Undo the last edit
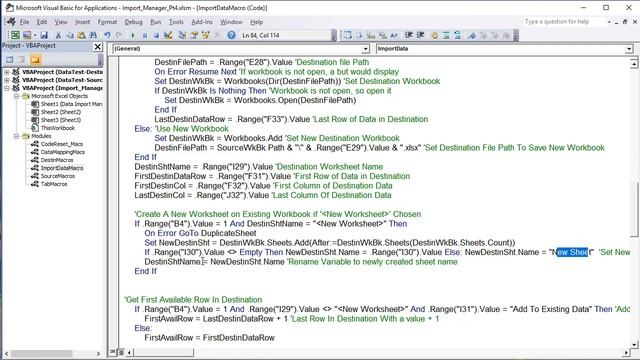 click(107, 35)
